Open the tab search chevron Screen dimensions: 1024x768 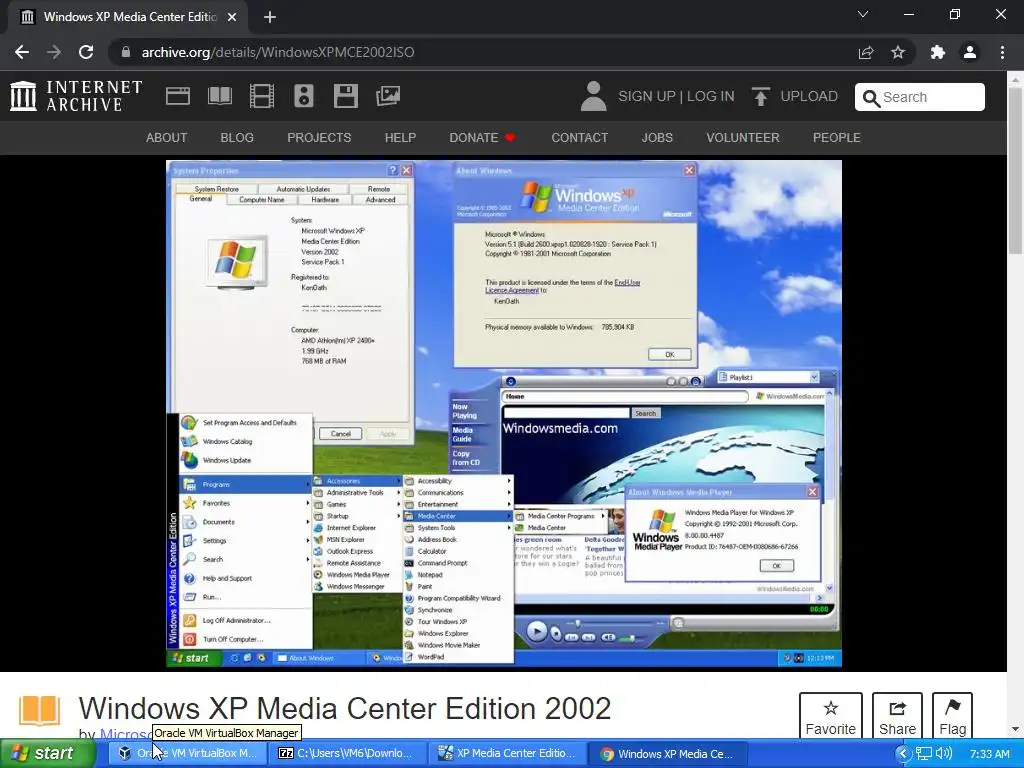click(863, 14)
